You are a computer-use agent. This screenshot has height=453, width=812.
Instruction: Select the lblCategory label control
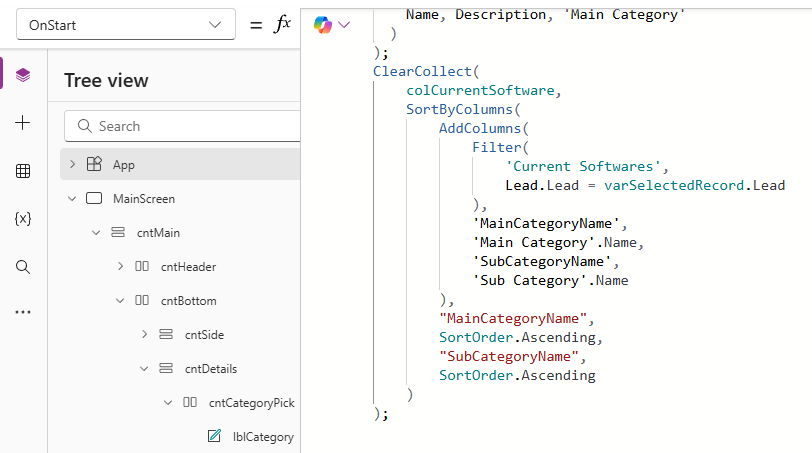[263, 436]
